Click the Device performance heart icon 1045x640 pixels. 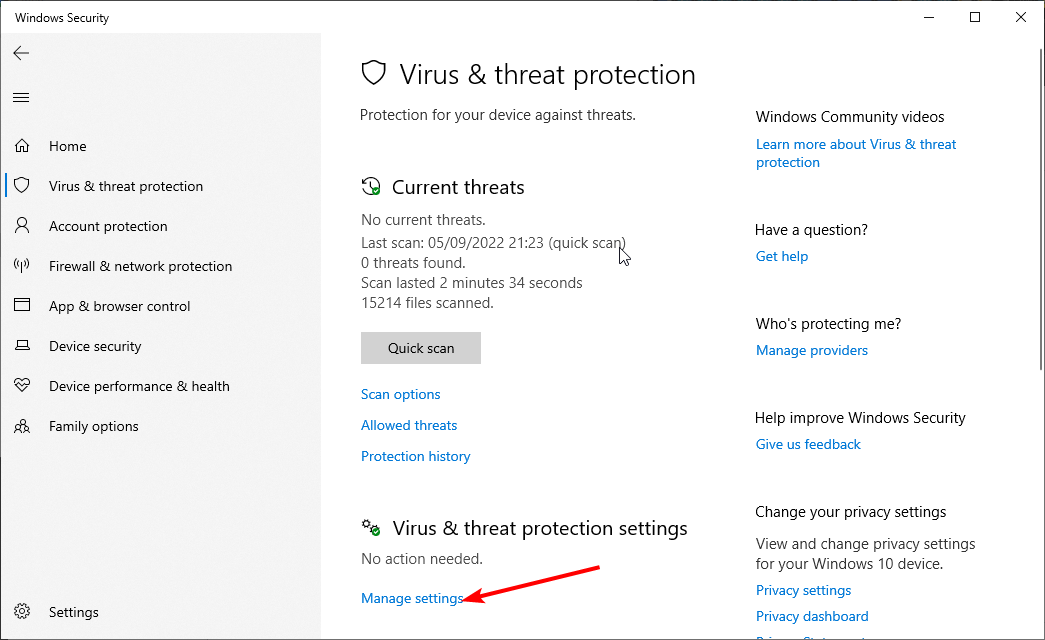click(22, 386)
